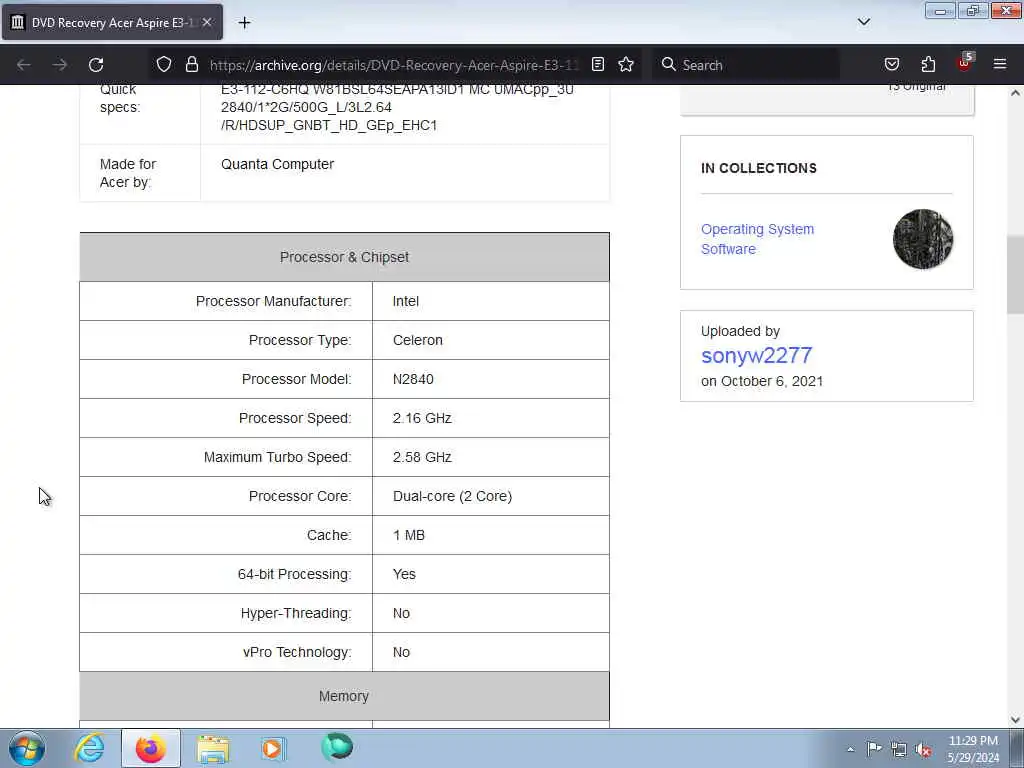The width and height of the screenshot is (1024, 768).
Task: Click the vPro Technology label
Action: click(x=297, y=652)
